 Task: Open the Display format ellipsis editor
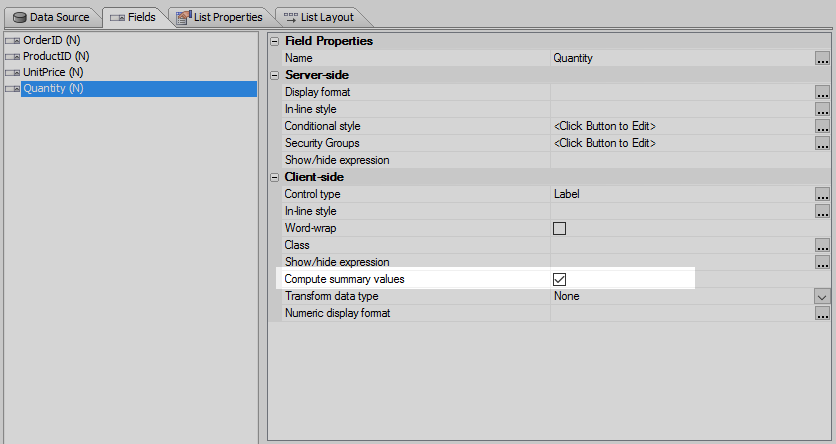point(822,92)
